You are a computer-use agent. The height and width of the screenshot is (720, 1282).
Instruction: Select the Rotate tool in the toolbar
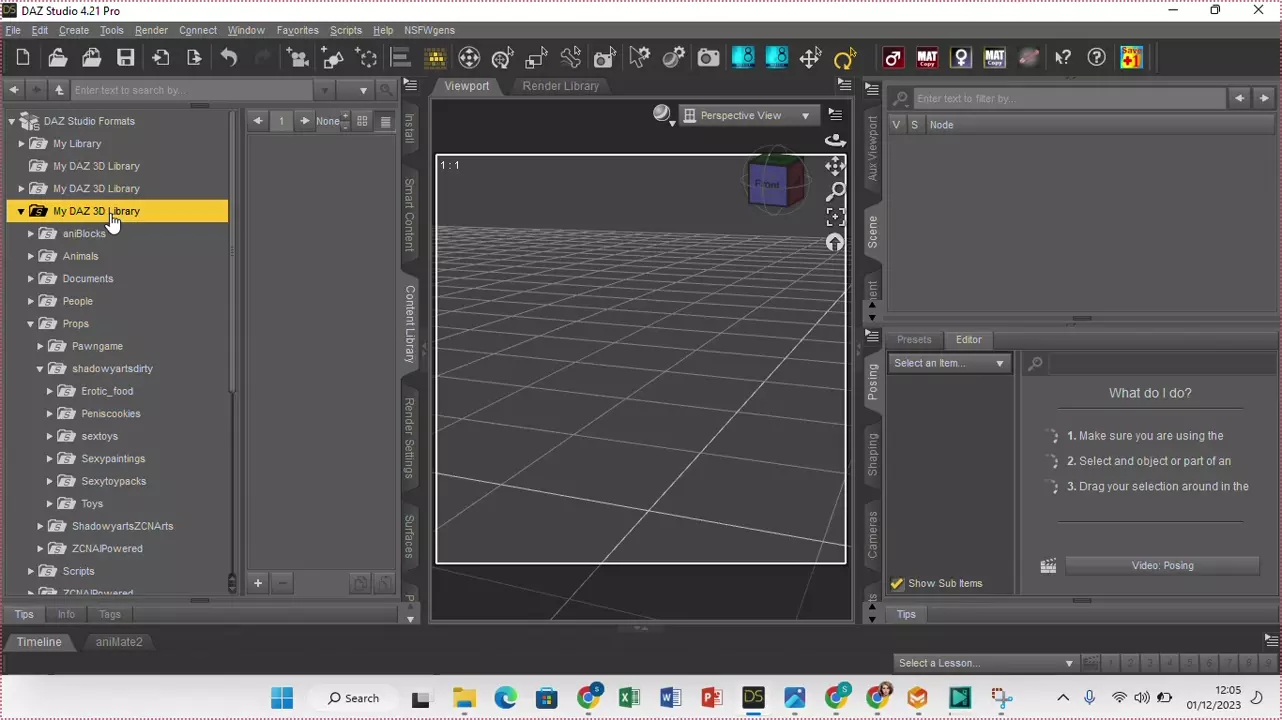845,58
